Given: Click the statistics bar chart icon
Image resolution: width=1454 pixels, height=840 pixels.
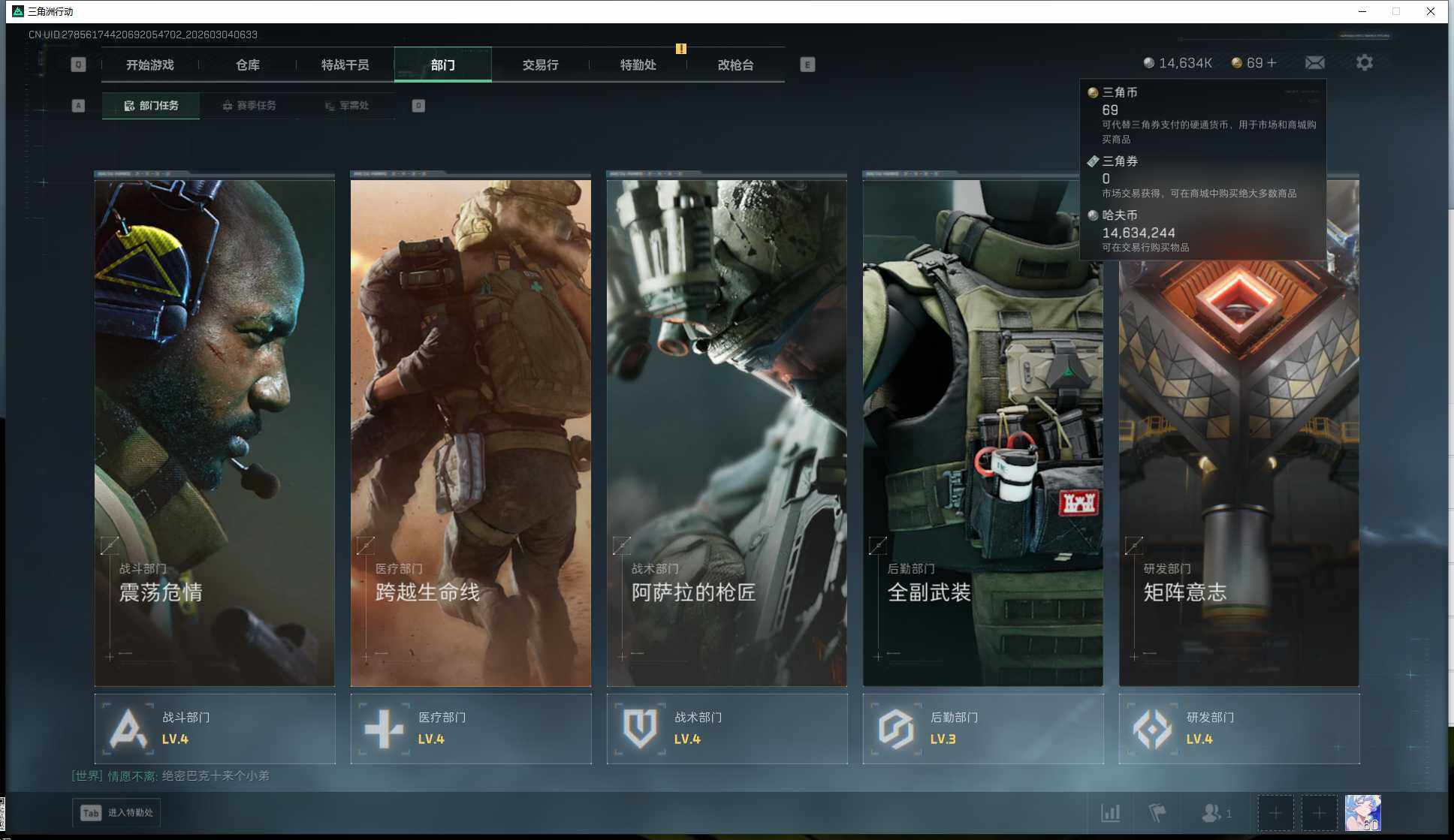Looking at the screenshot, I should (x=1110, y=812).
